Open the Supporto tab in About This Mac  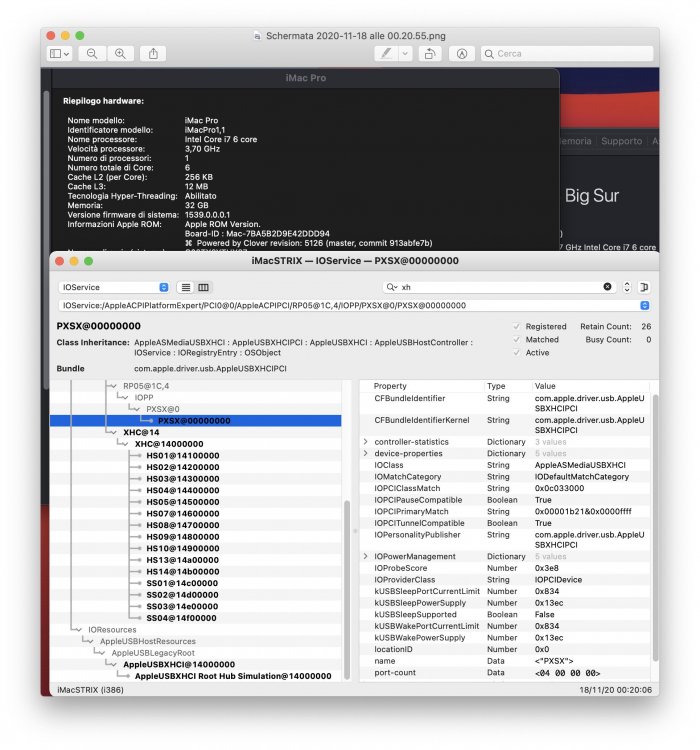coord(622,141)
